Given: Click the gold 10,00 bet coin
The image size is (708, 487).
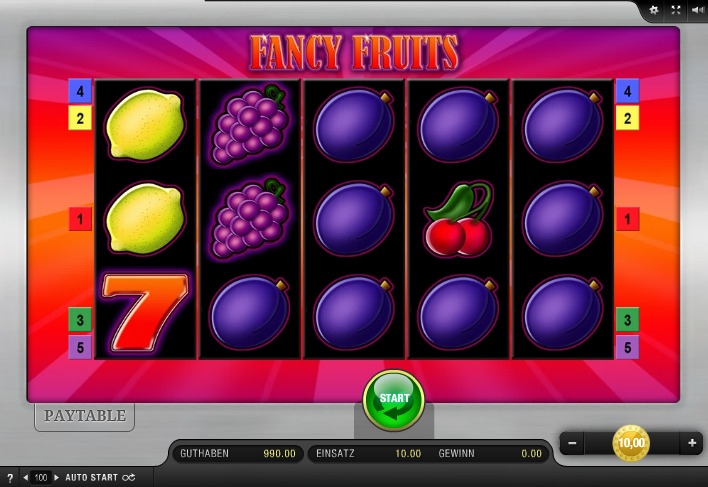Looking at the screenshot, I should (x=631, y=443).
